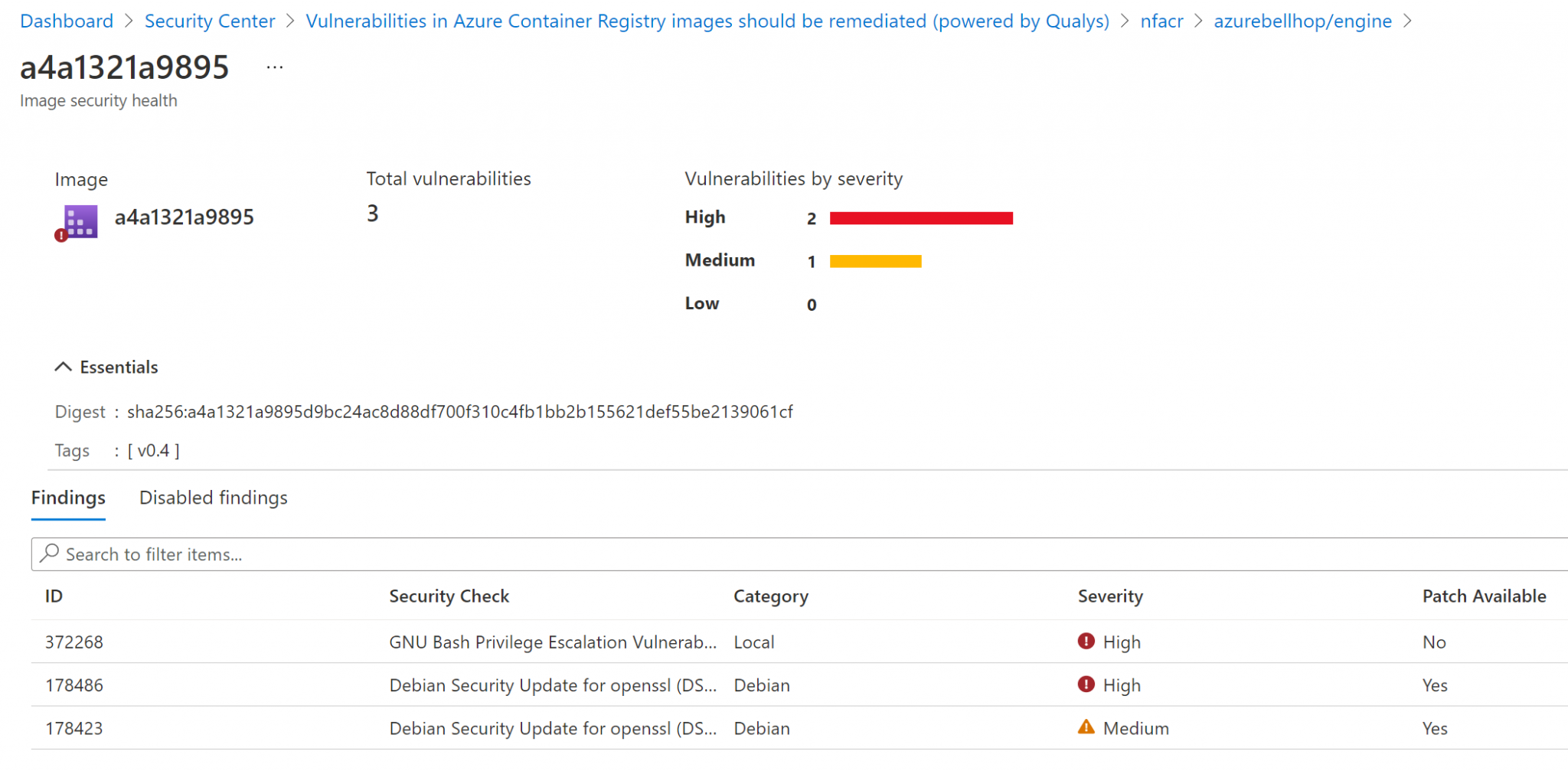Click the Search to filter items field
1568x771 pixels.
click(306, 554)
